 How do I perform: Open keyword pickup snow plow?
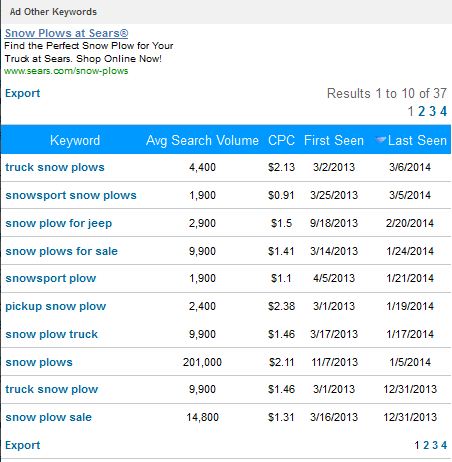tap(56, 306)
